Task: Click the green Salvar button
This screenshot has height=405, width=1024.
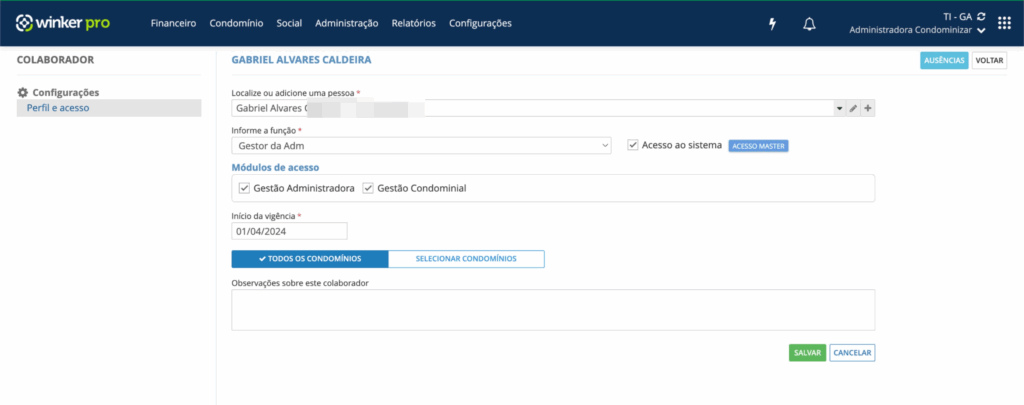Action: tap(807, 353)
